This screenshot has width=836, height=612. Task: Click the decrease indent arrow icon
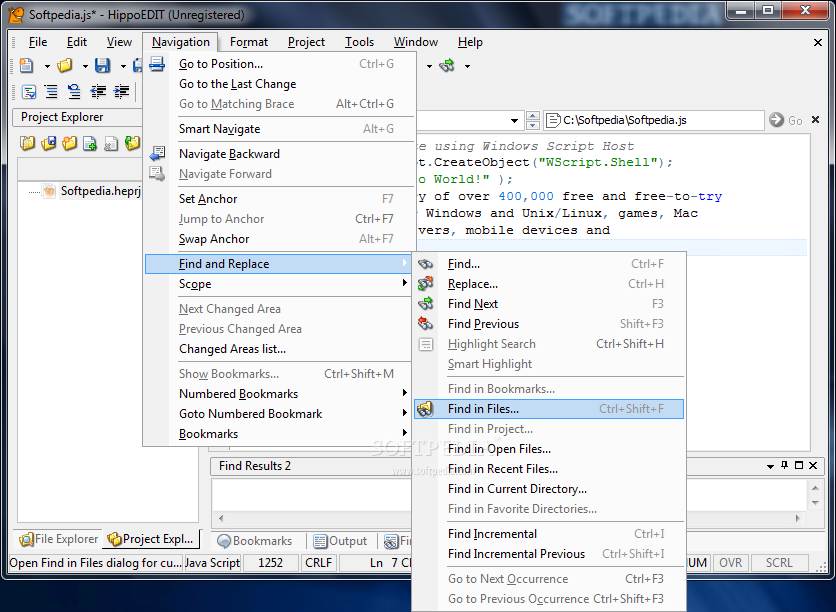pyautogui.click(x=98, y=92)
